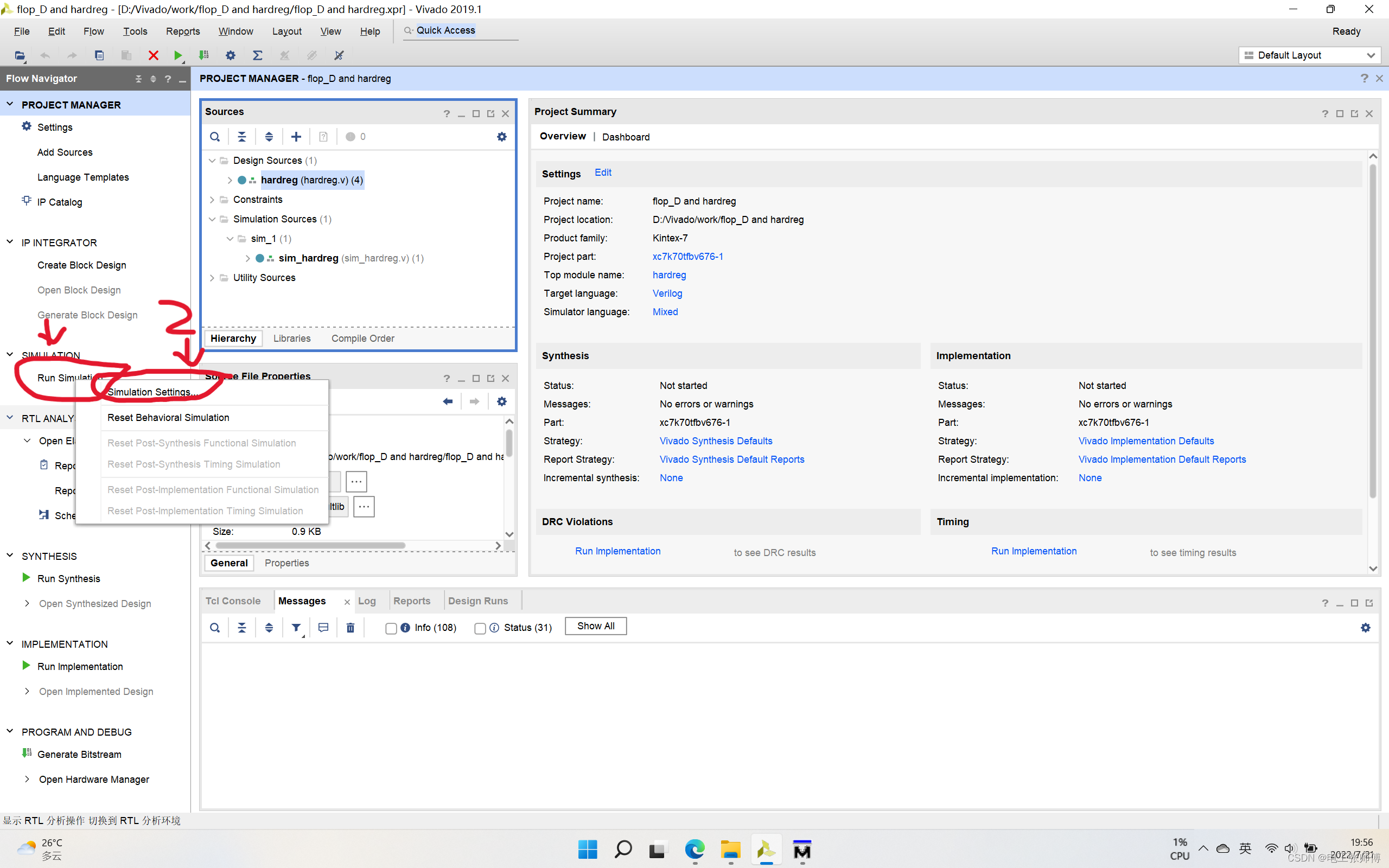Click the xc7k70tfbv676-1 project part link
1389x868 pixels.
tap(687, 257)
